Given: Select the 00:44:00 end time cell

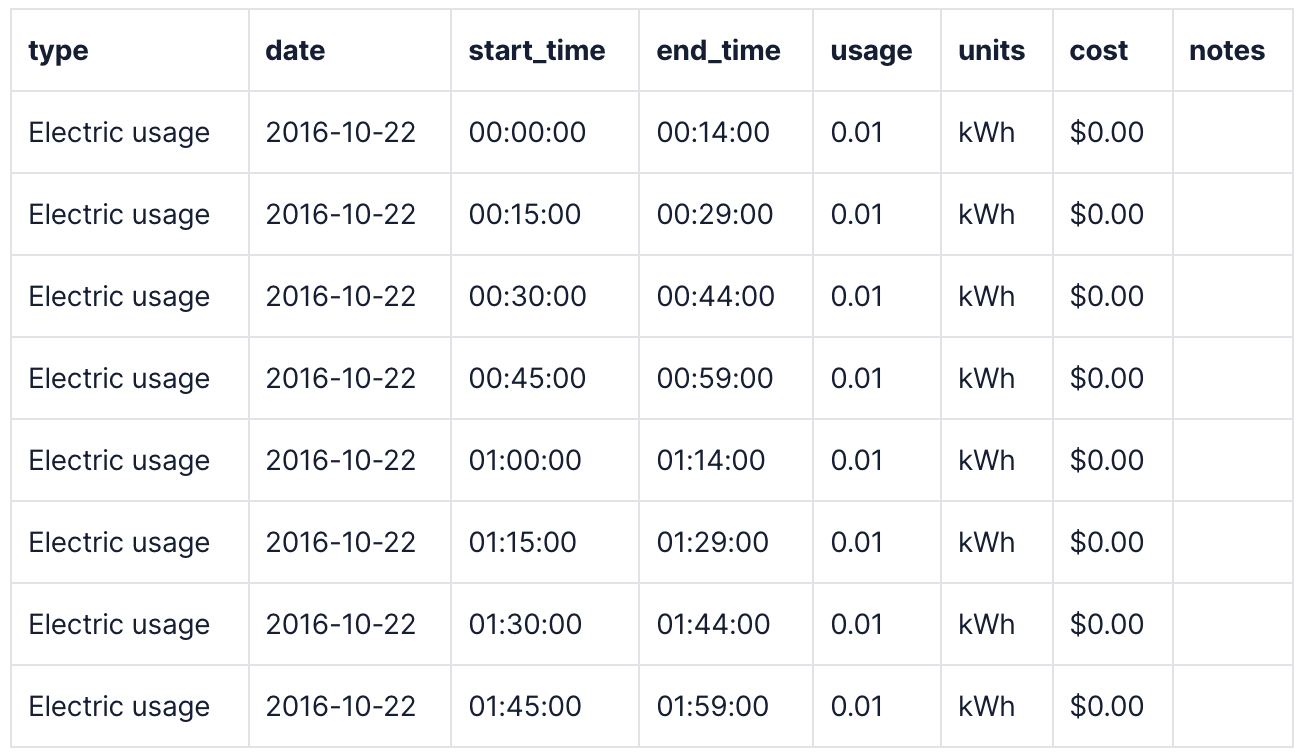Looking at the screenshot, I should (x=716, y=297).
